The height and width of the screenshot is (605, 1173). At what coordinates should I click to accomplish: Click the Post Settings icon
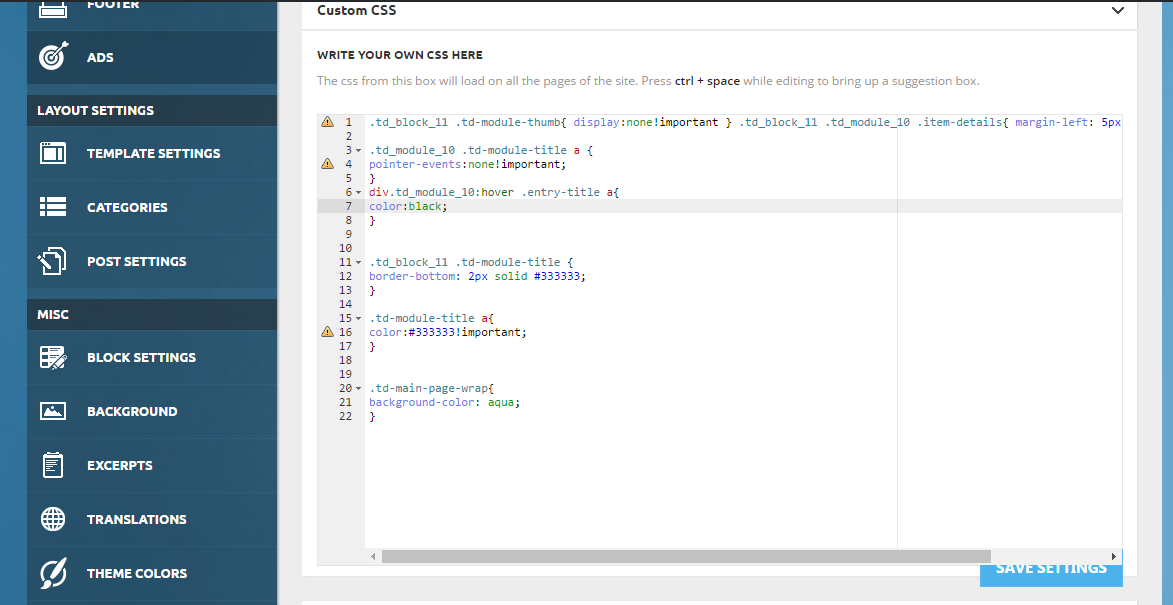(53, 261)
